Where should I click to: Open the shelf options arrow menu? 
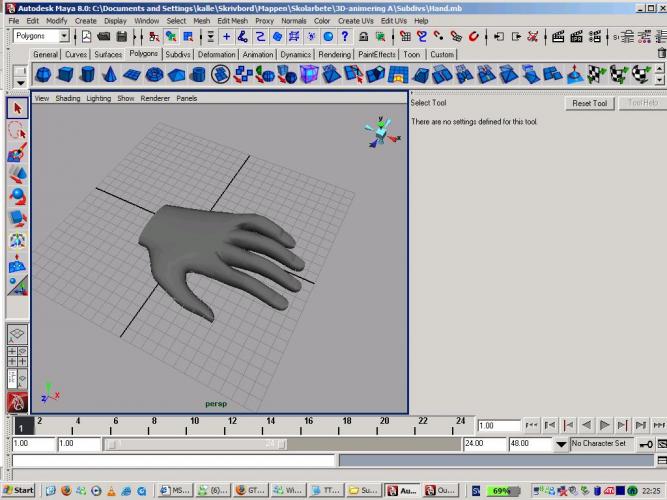(20, 83)
